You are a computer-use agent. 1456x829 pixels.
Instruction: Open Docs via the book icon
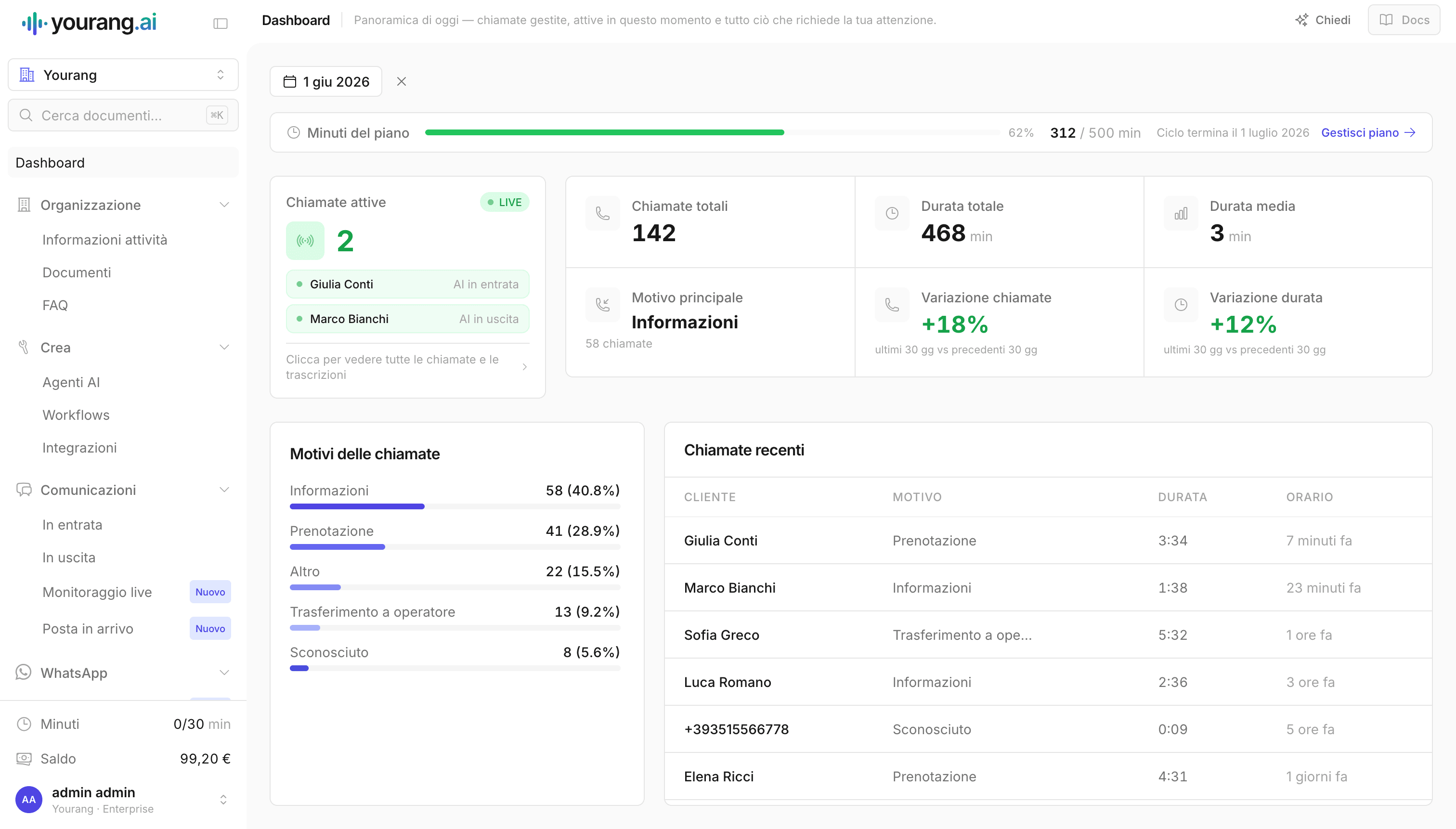1386,20
